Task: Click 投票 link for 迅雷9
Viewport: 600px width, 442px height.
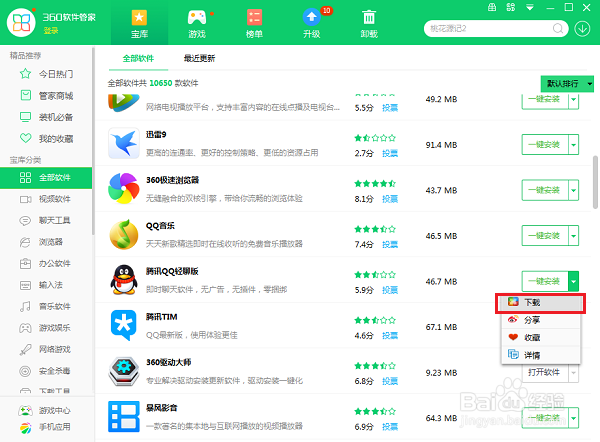Action: coord(390,153)
